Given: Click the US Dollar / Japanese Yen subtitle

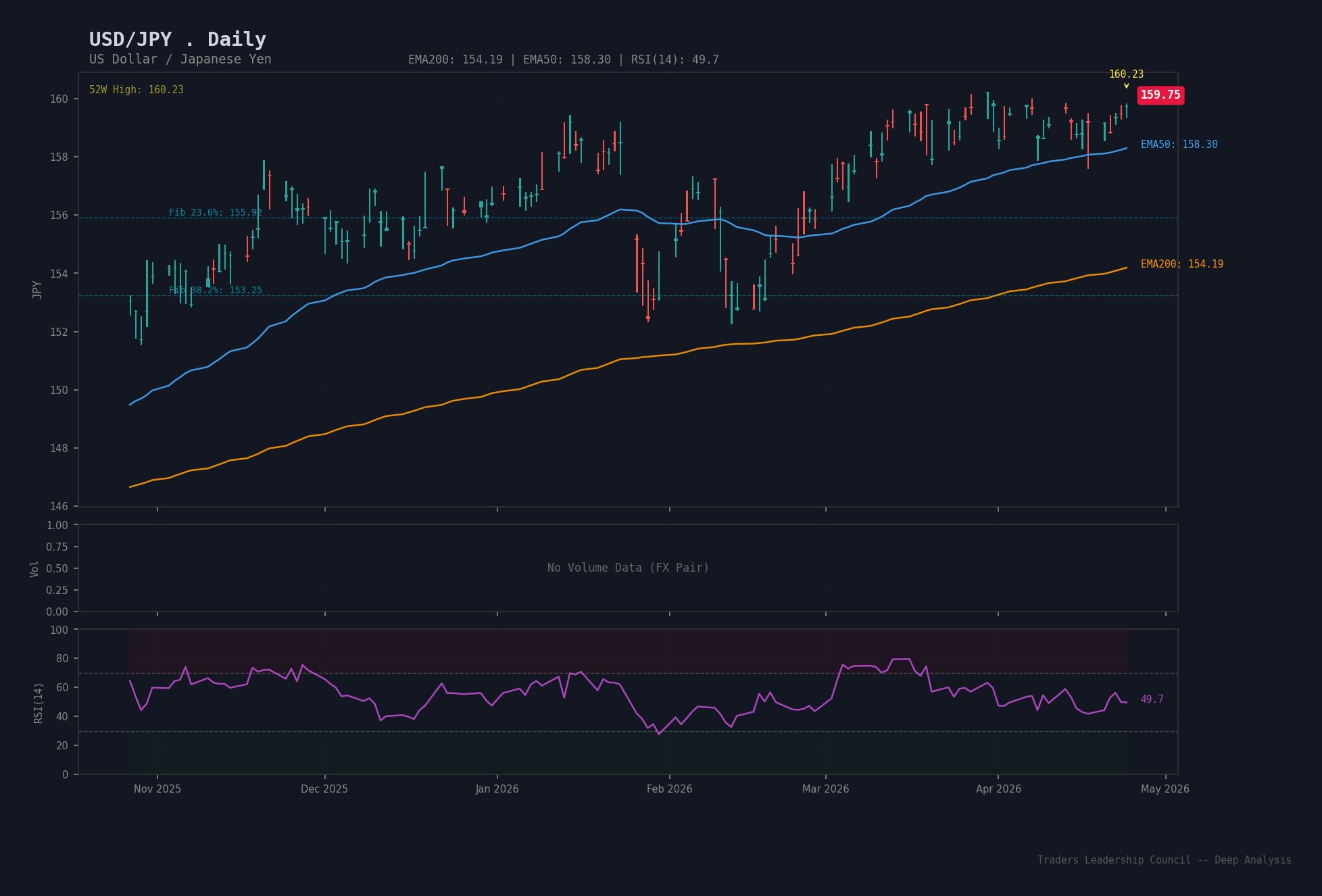Looking at the screenshot, I should [x=180, y=59].
